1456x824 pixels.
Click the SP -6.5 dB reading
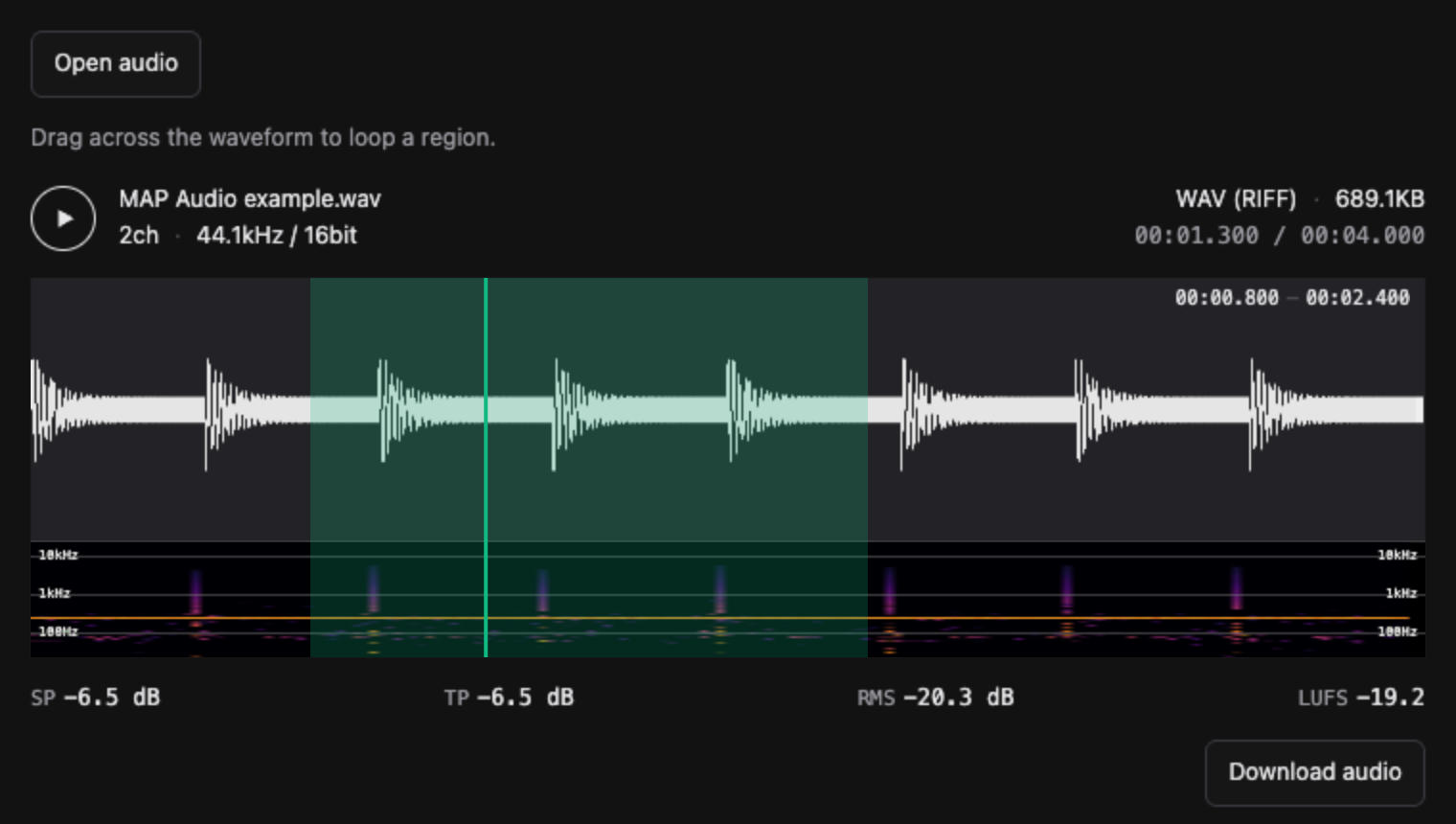coord(96,698)
